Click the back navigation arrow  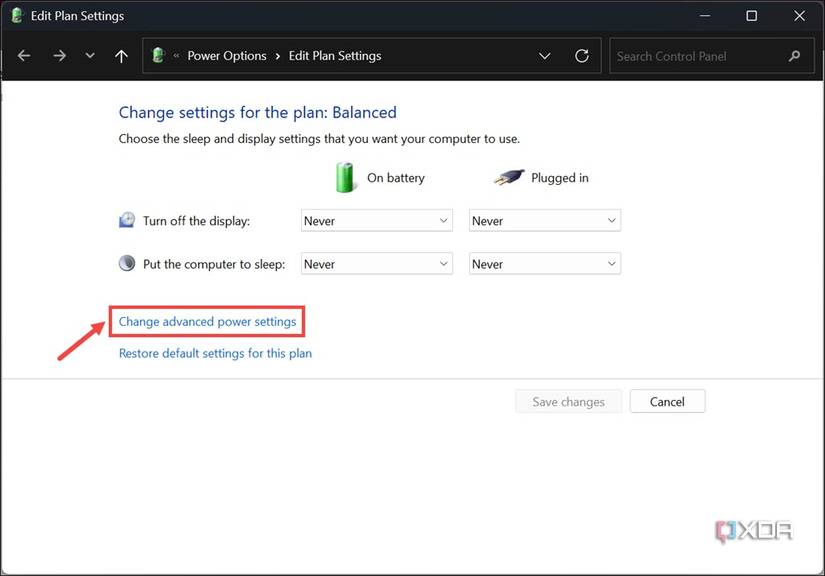click(x=24, y=55)
